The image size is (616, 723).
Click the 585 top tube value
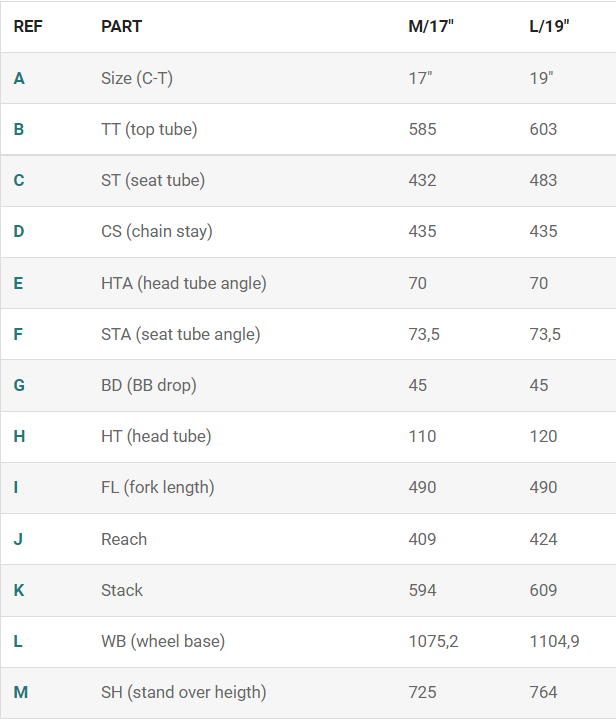[422, 129]
